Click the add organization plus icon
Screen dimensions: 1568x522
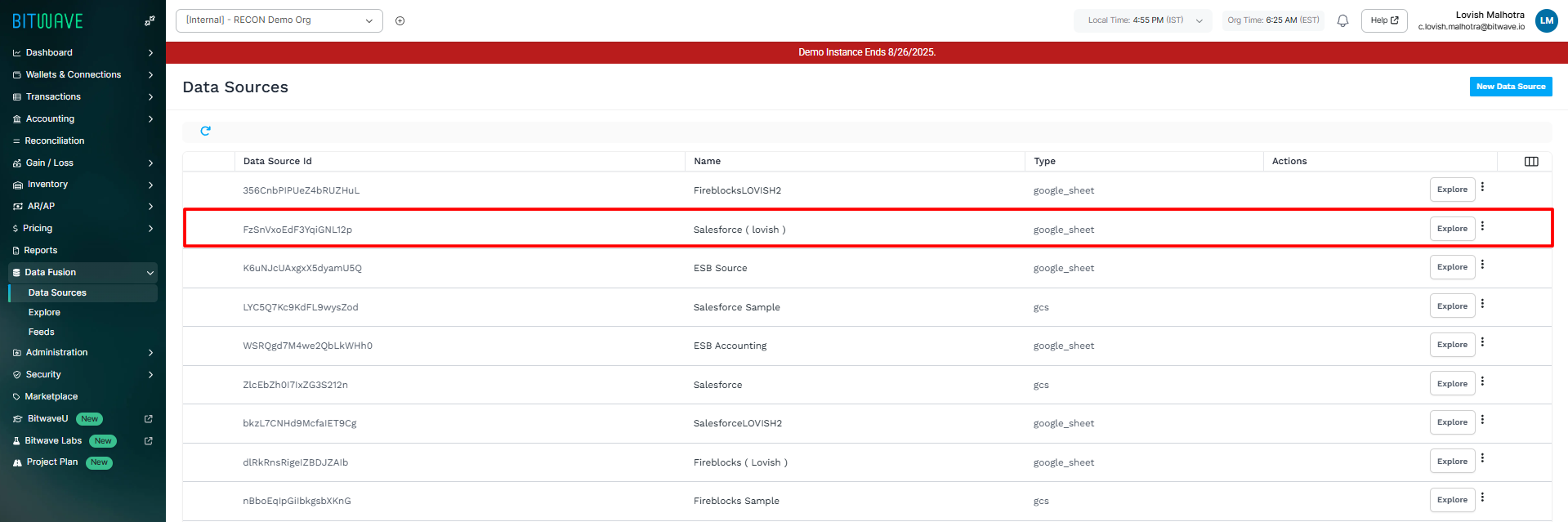pyautogui.click(x=400, y=21)
